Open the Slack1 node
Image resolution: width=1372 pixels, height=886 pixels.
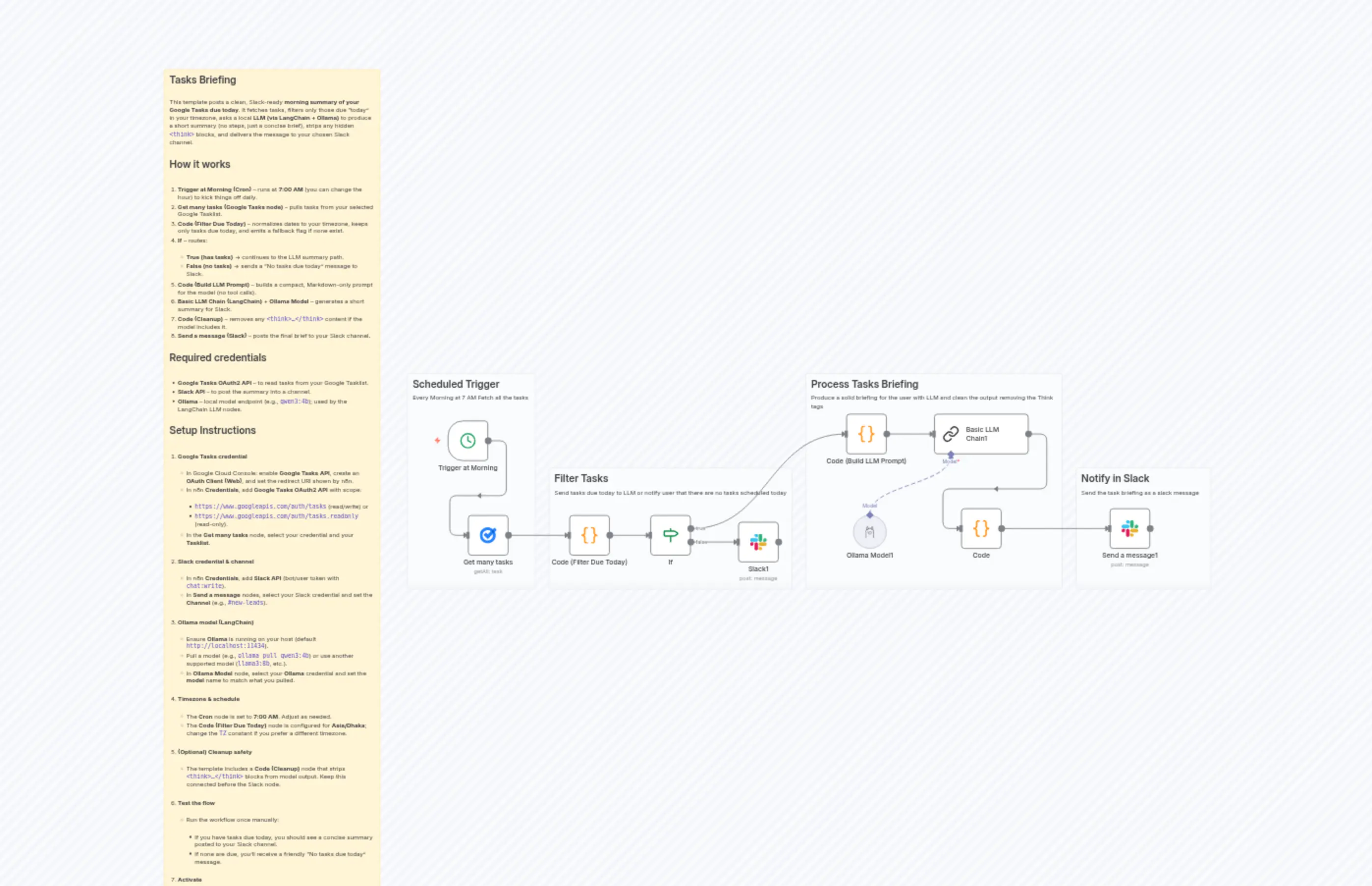coord(758,541)
